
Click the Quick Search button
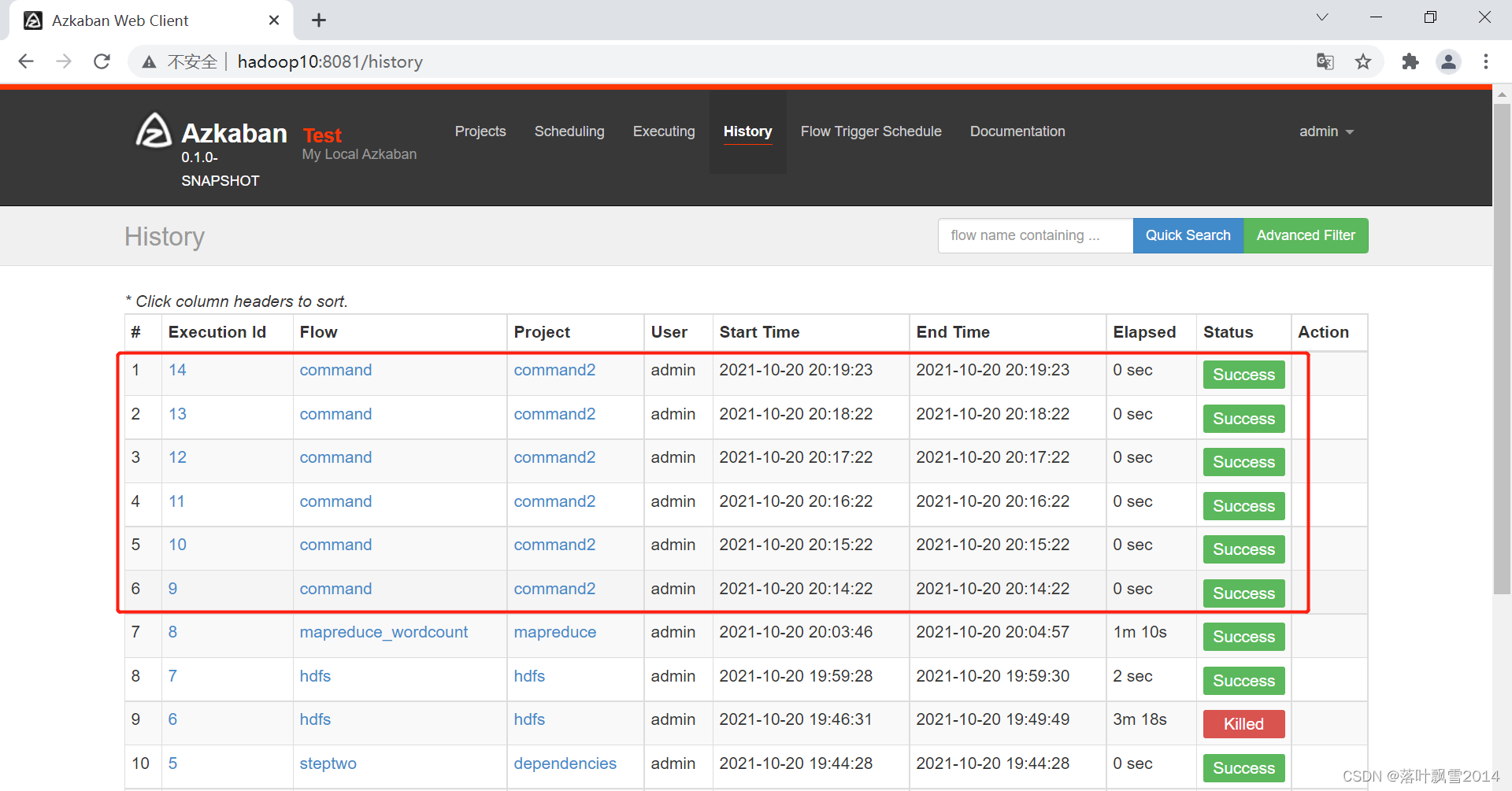(x=1188, y=235)
